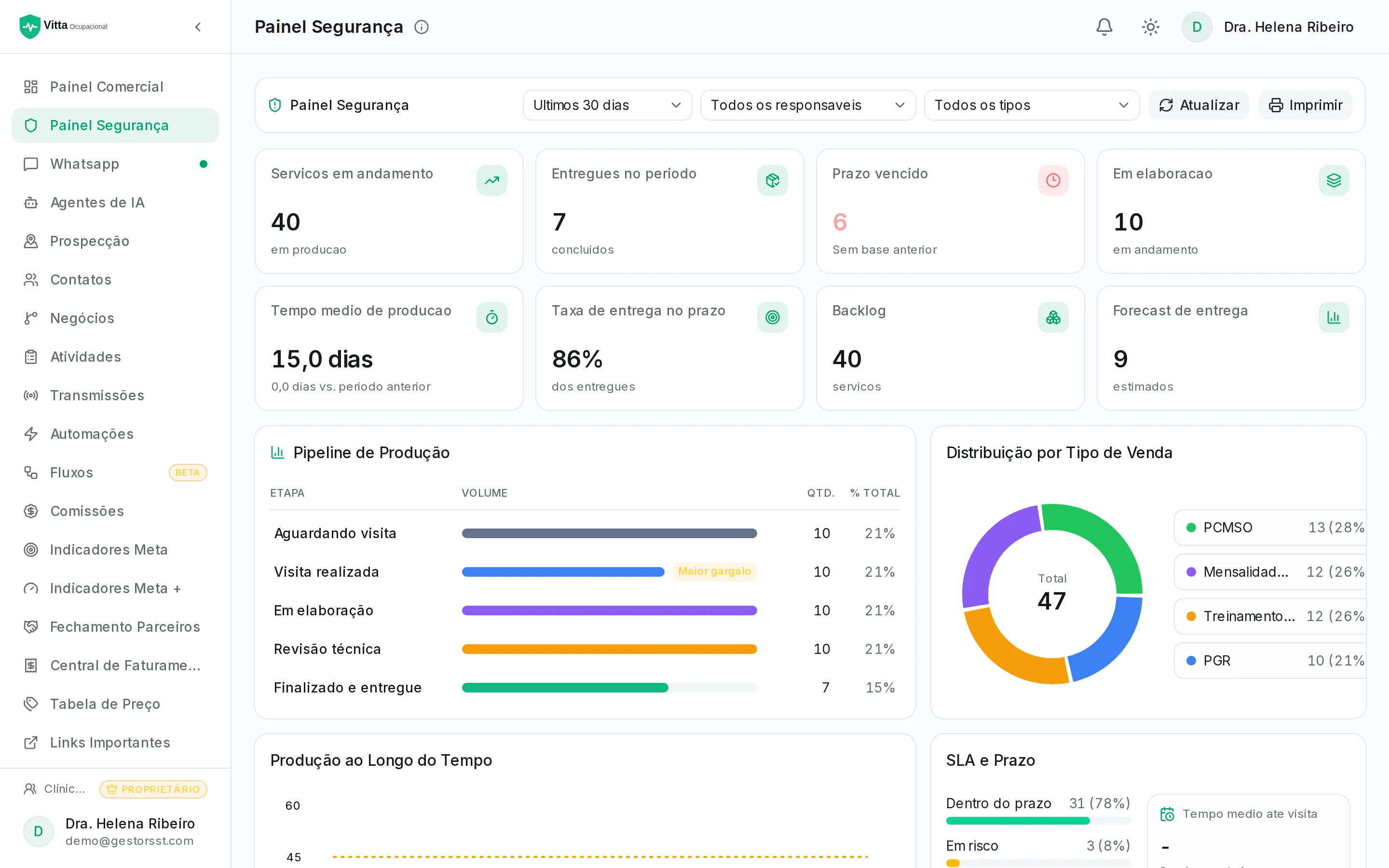Expand the Todos os responsaveis dropdown
The image size is (1389, 868).
[x=807, y=105]
